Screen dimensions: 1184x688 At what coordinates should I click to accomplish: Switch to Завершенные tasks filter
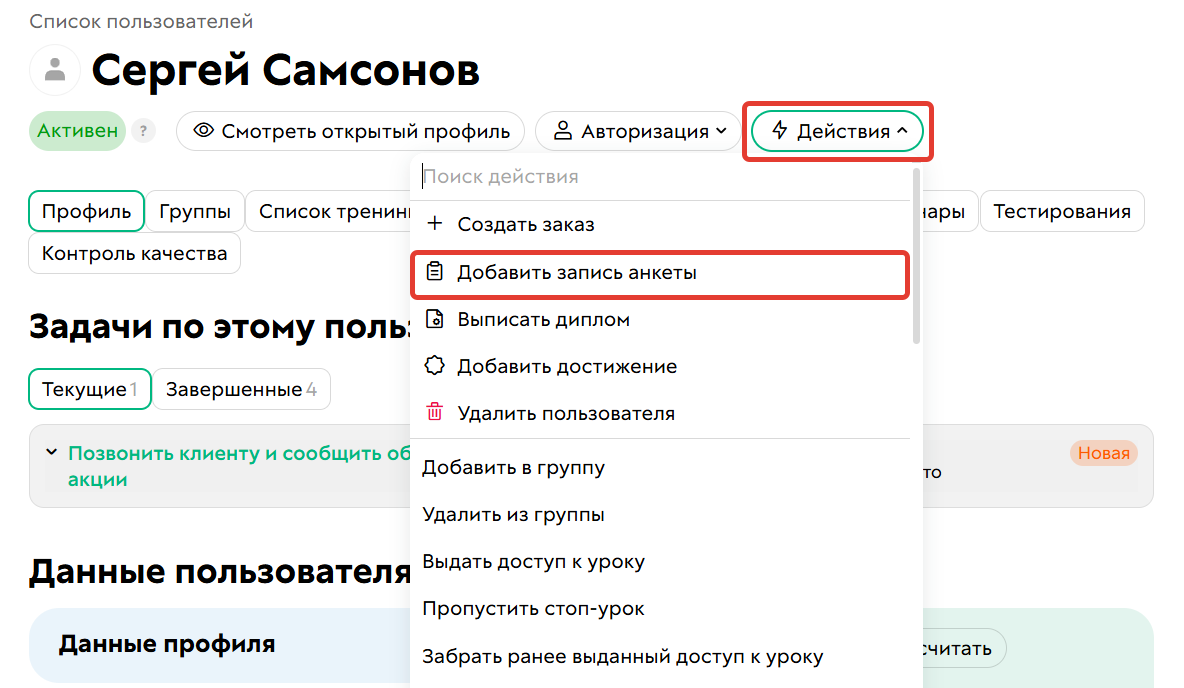coord(241,389)
